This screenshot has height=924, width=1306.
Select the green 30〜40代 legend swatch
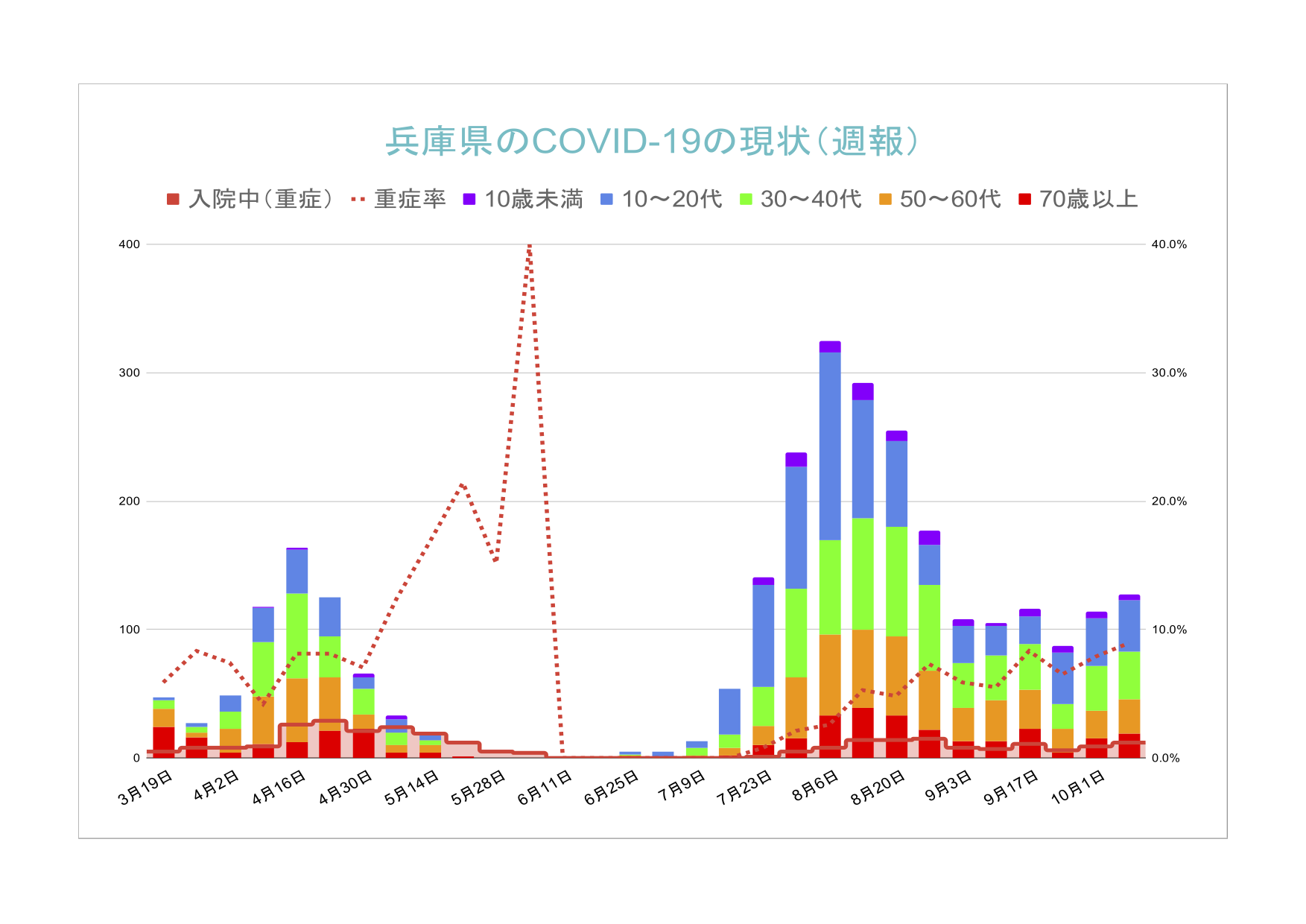pos(746,200)
